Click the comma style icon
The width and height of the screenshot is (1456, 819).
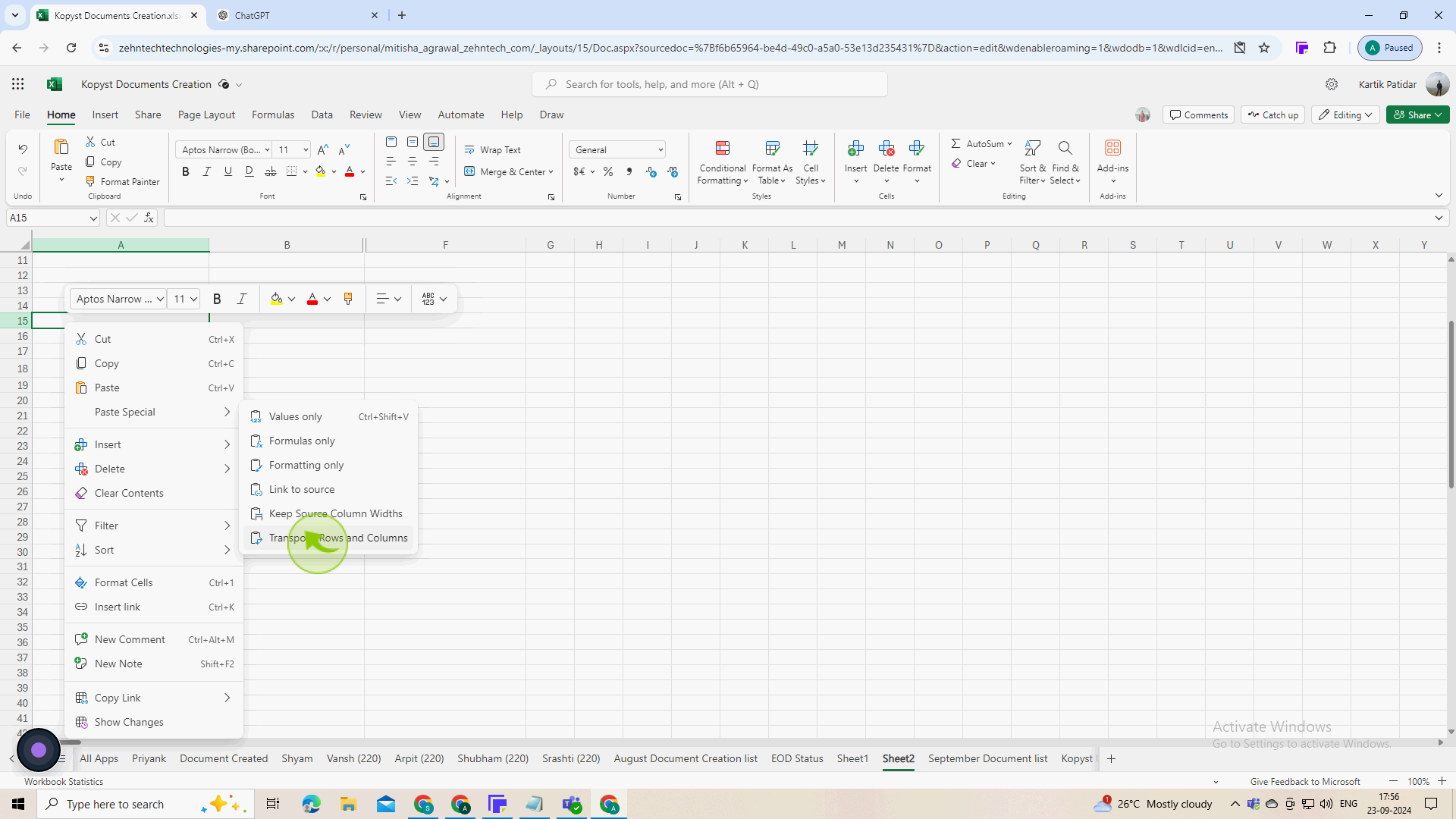pos(629,171)
